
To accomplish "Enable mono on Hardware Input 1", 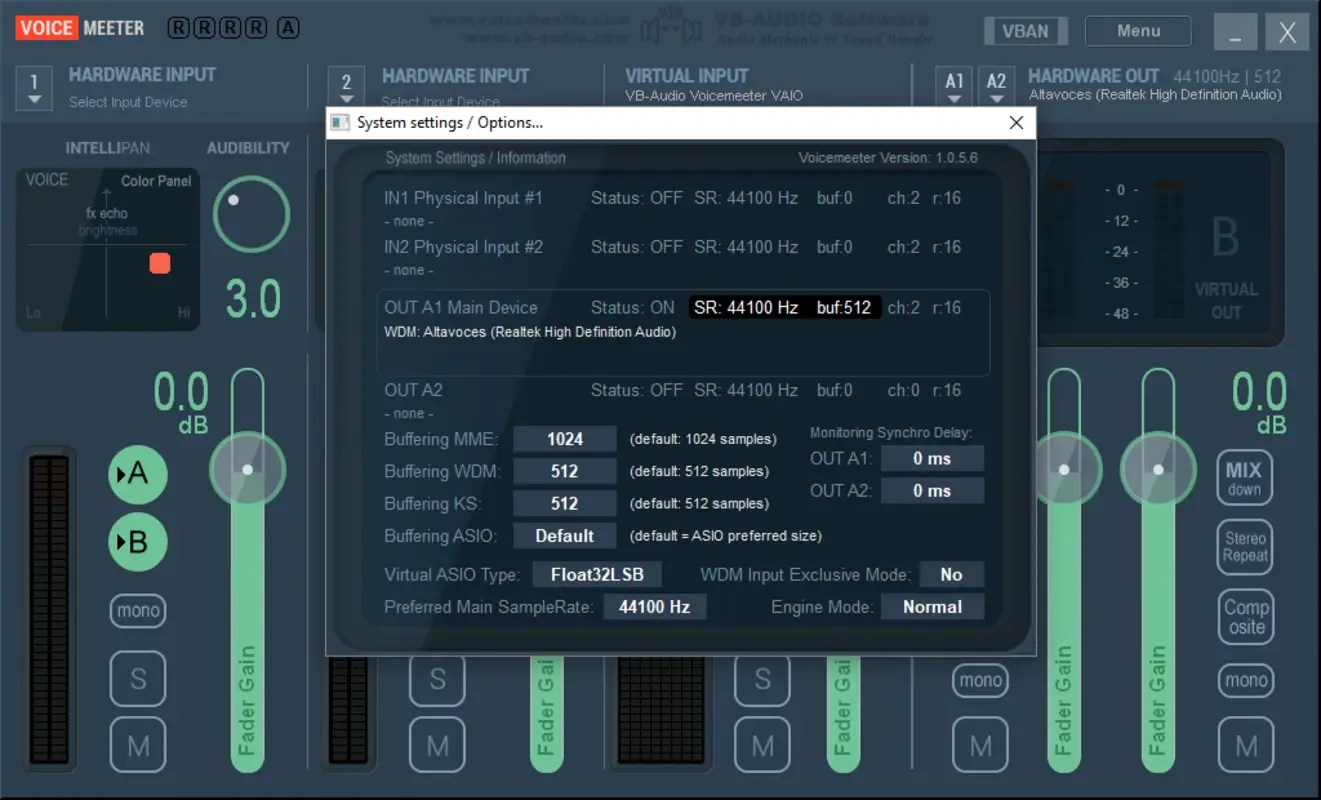I will [137, 610].
